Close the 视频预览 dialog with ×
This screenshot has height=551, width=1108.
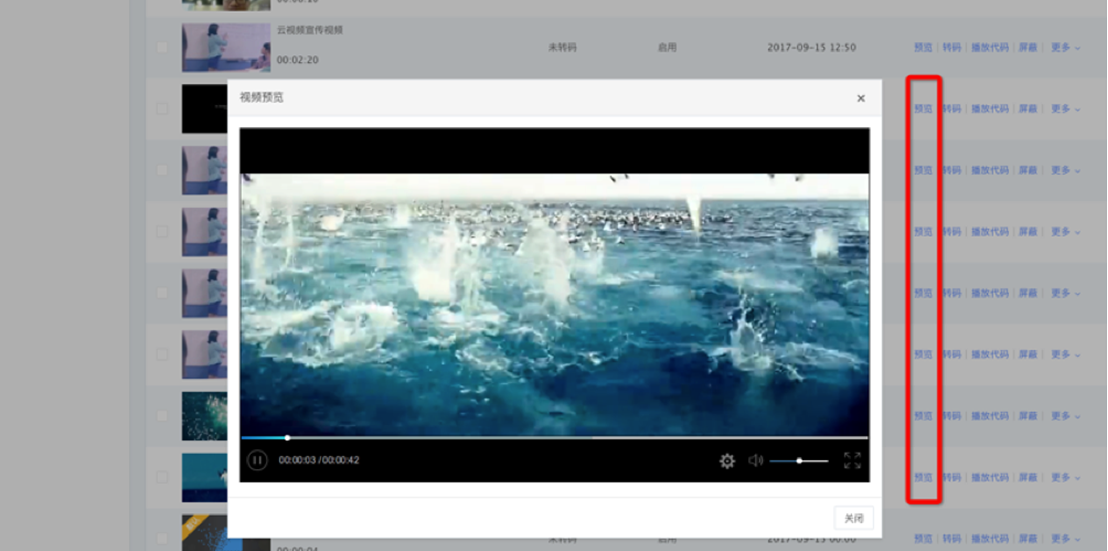coord(861,98)
